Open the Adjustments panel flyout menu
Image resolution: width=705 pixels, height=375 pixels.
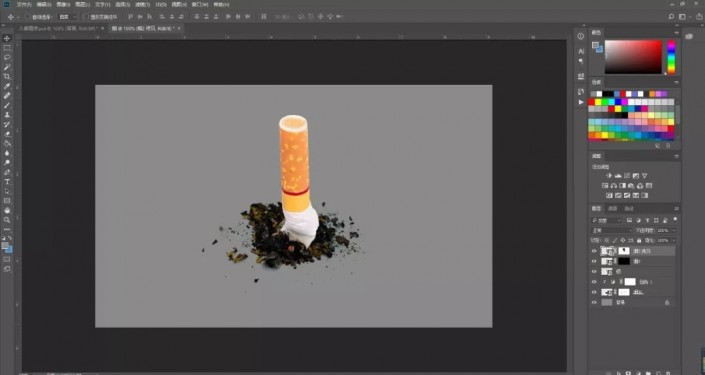click(x=676, y=156)
